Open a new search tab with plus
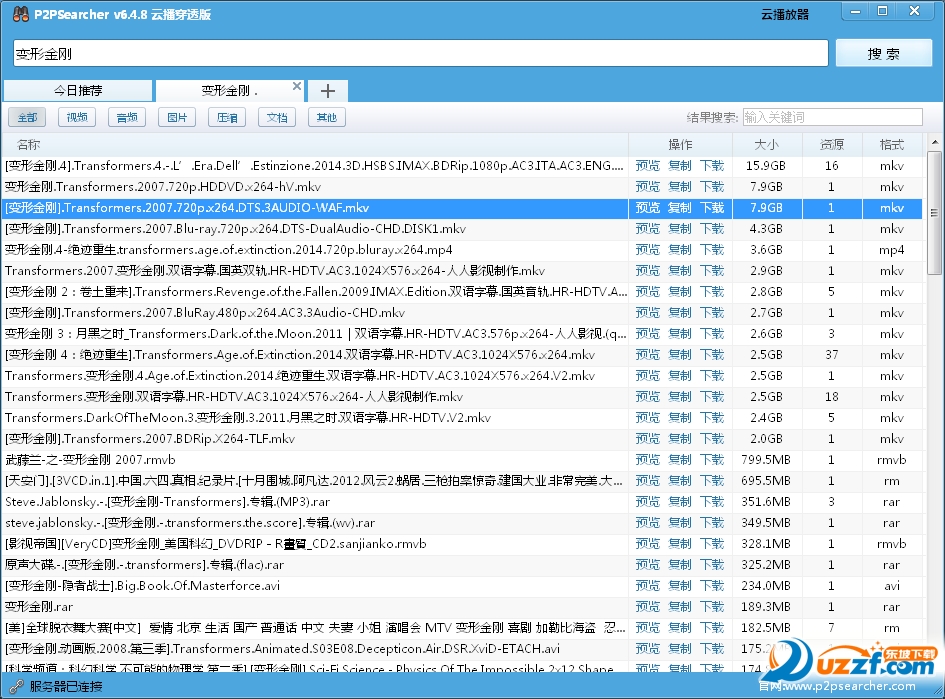Image resolution: width=945 pixels, height=699 pixels. [x=327, y=90]
